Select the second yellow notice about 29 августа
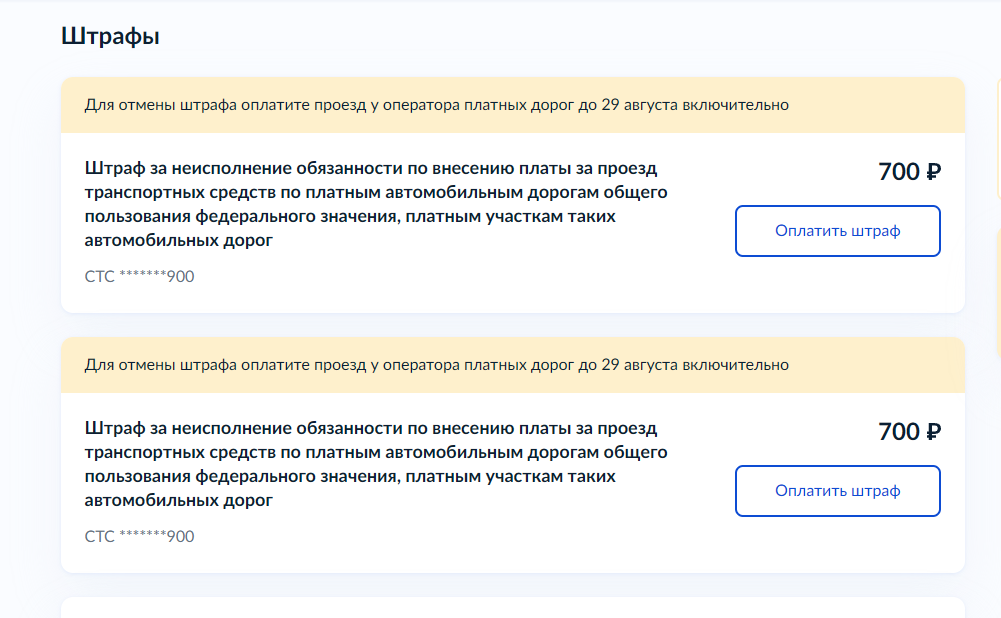The image size is (1001, 618). coord(513,365)
